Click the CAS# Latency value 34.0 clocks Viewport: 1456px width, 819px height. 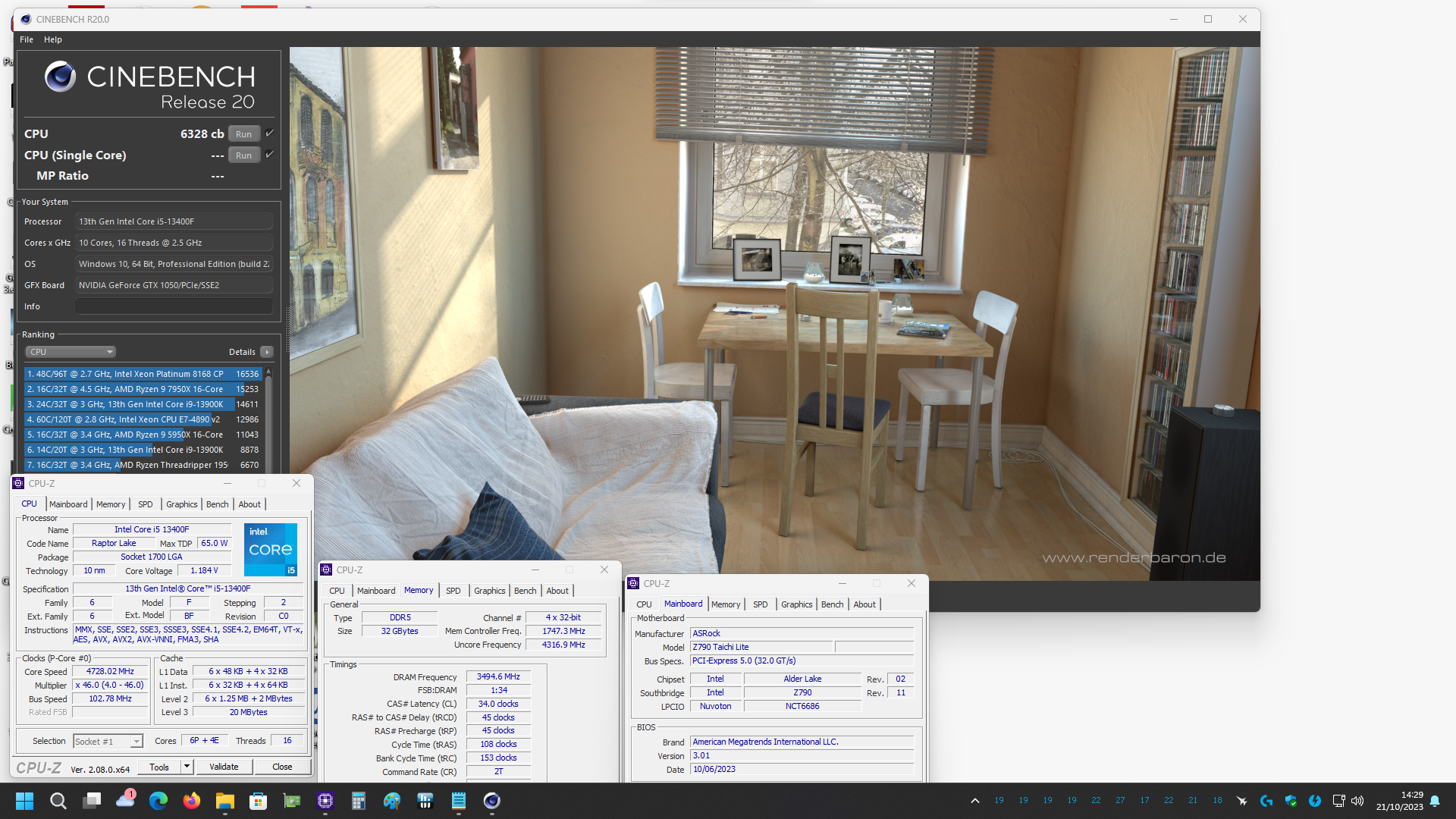[x=498, y=704]
